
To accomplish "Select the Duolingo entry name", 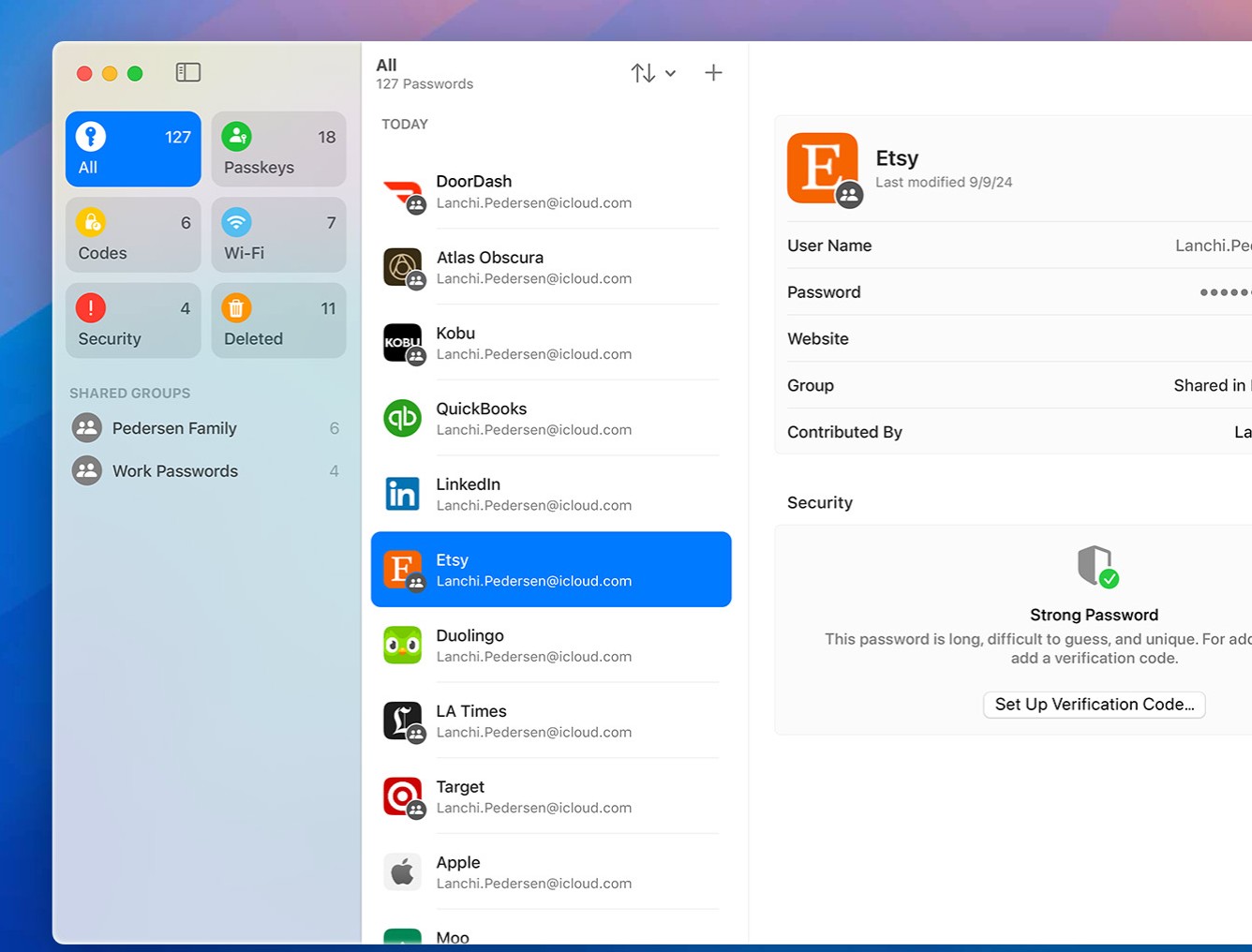I will tap(470, 635).
